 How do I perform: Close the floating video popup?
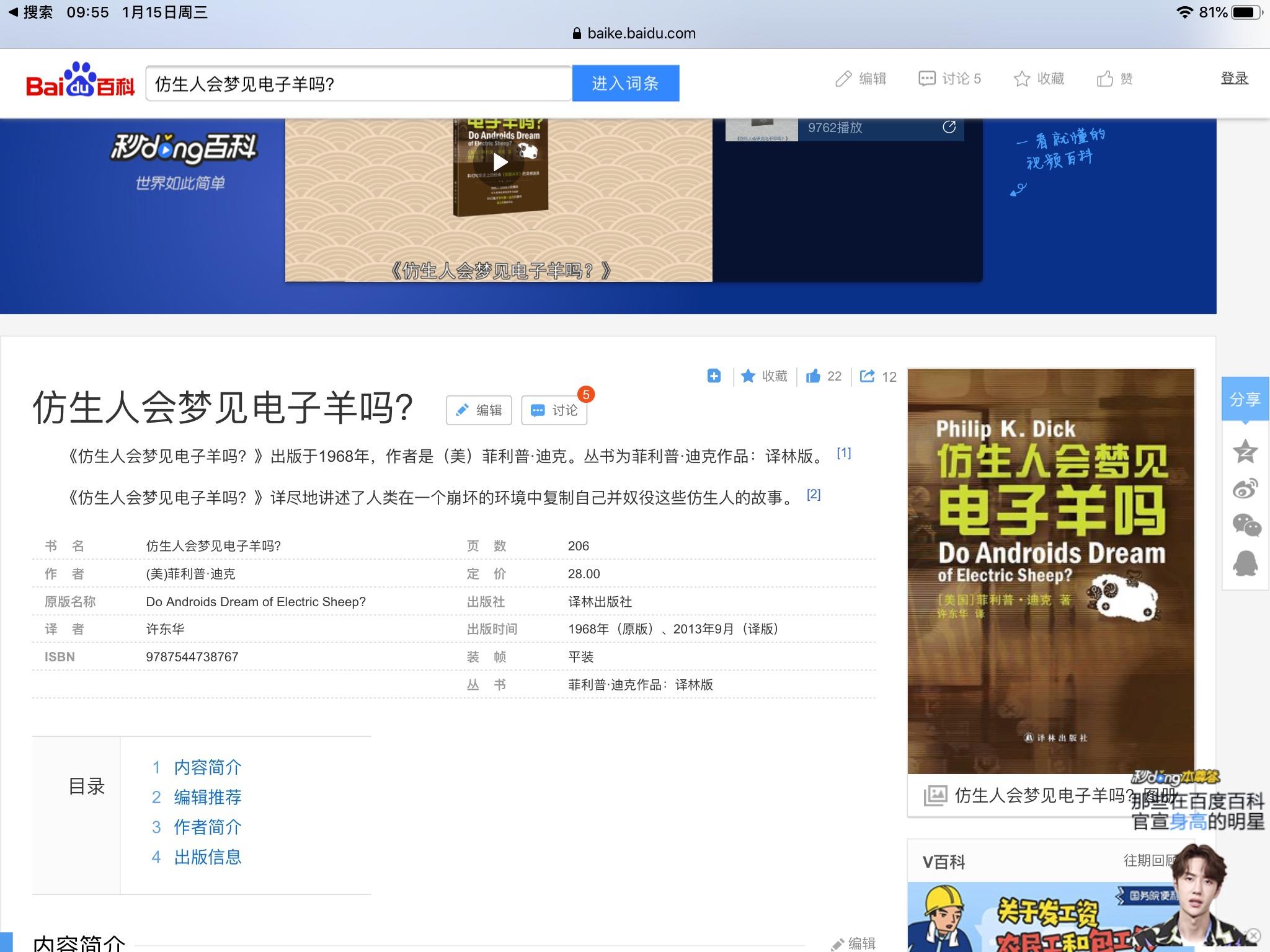1253,935
